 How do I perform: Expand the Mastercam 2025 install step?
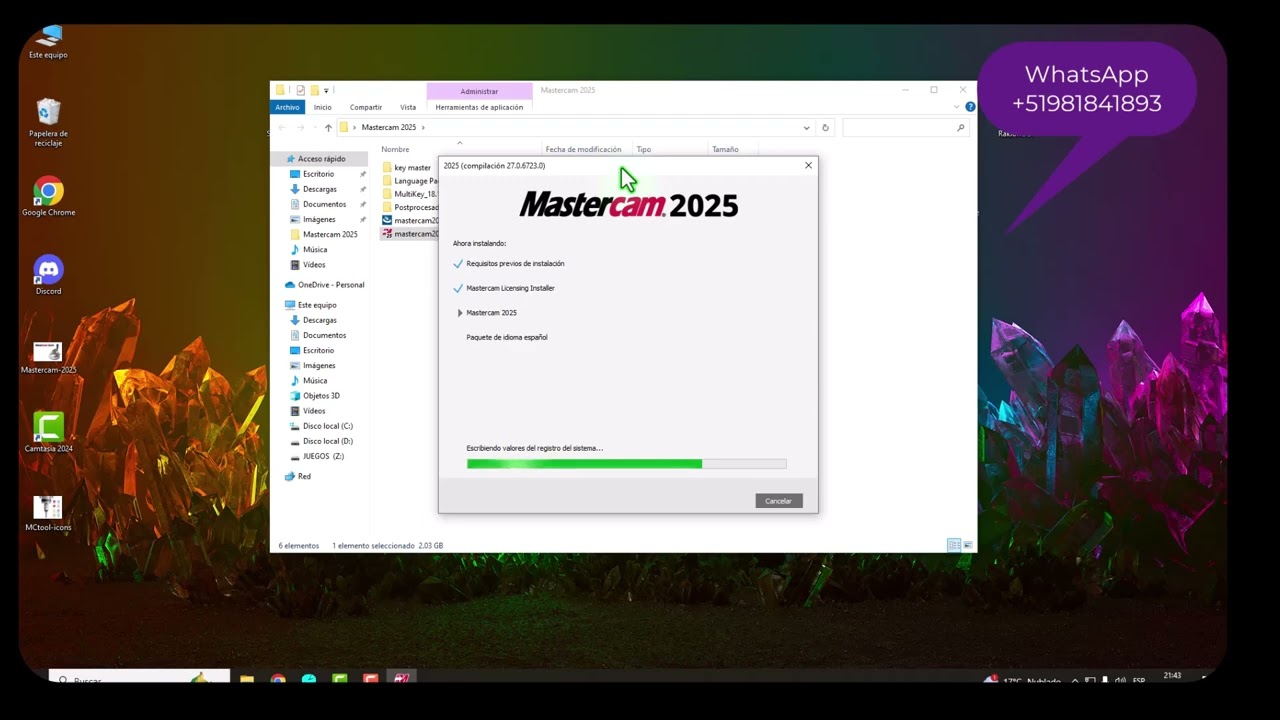coord(460,313)
